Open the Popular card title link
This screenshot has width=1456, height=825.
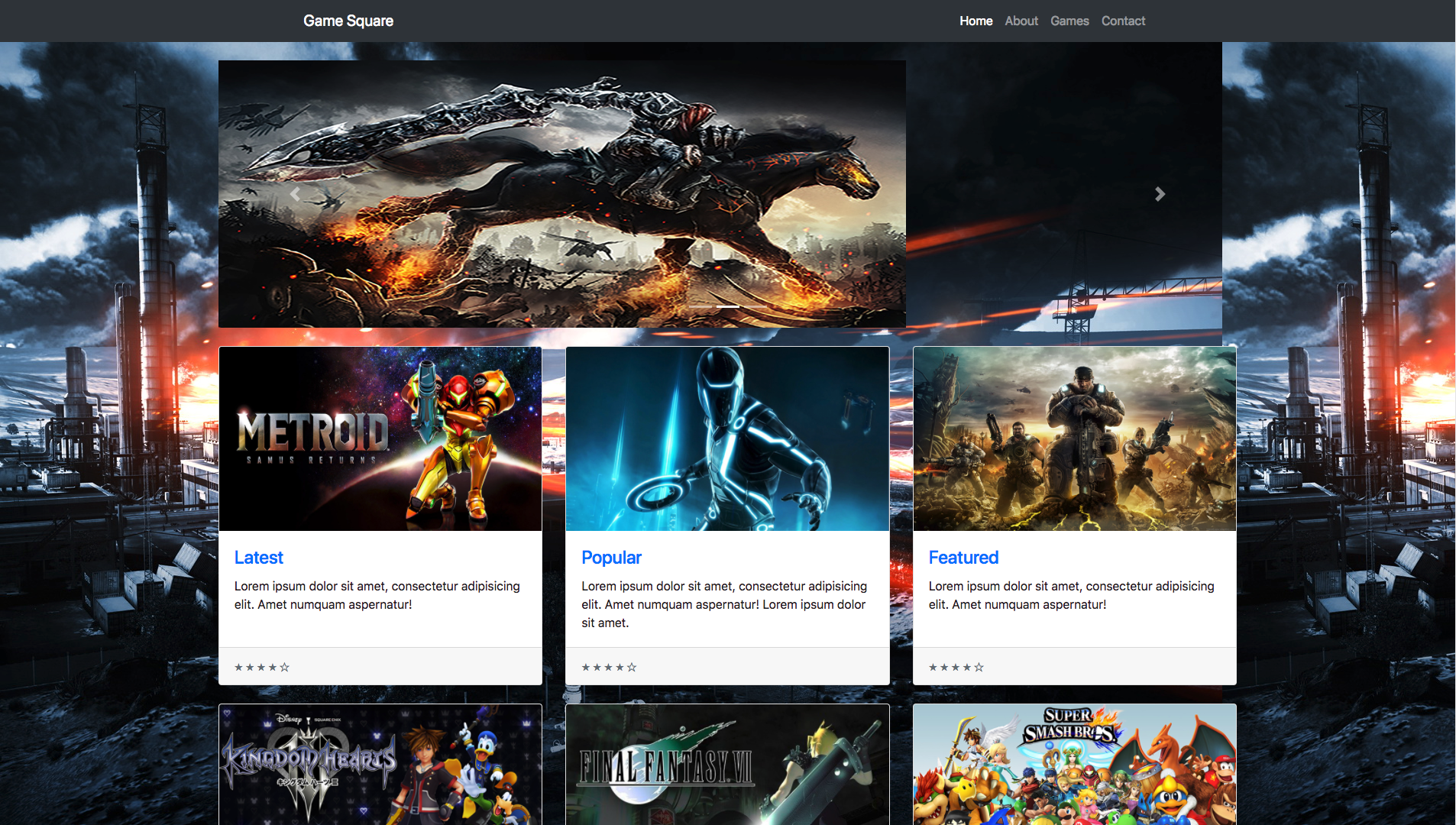(x=611, y=558)
